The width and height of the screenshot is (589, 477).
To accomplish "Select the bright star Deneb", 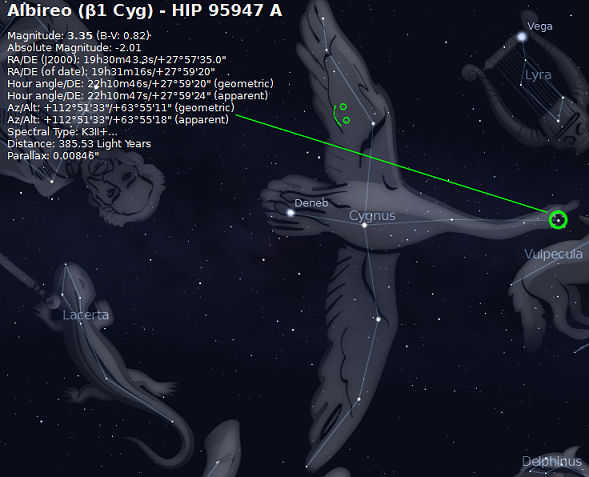I will (290, 213).
